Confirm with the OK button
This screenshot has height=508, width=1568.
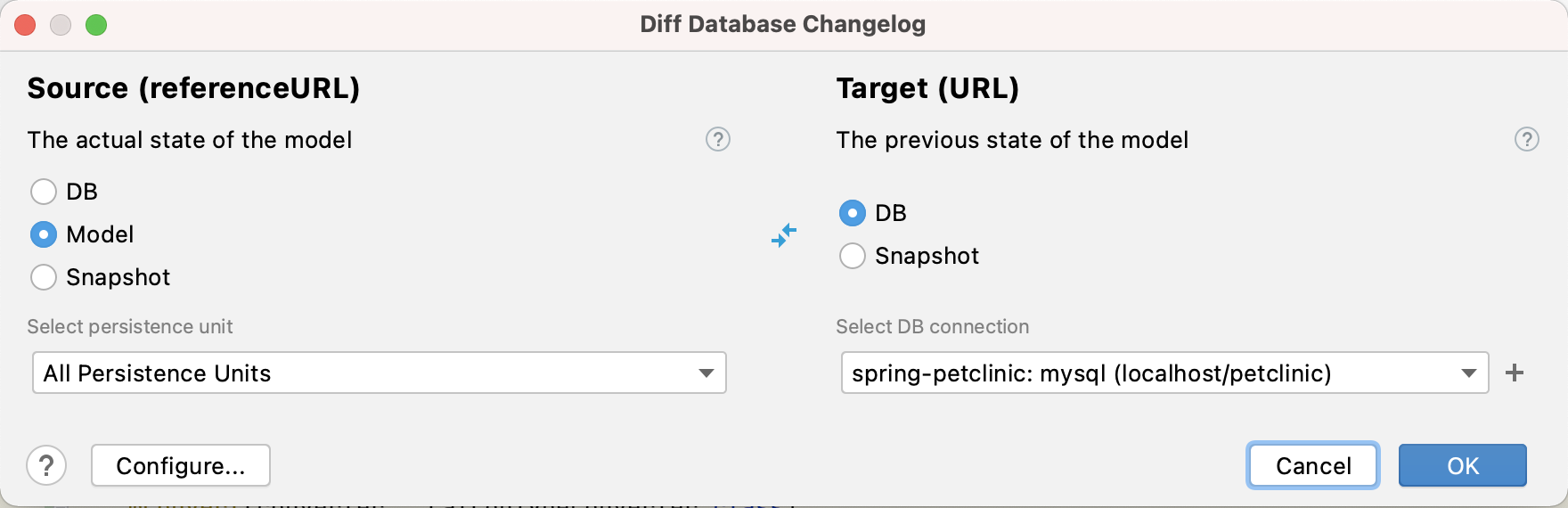point(1463,465)
